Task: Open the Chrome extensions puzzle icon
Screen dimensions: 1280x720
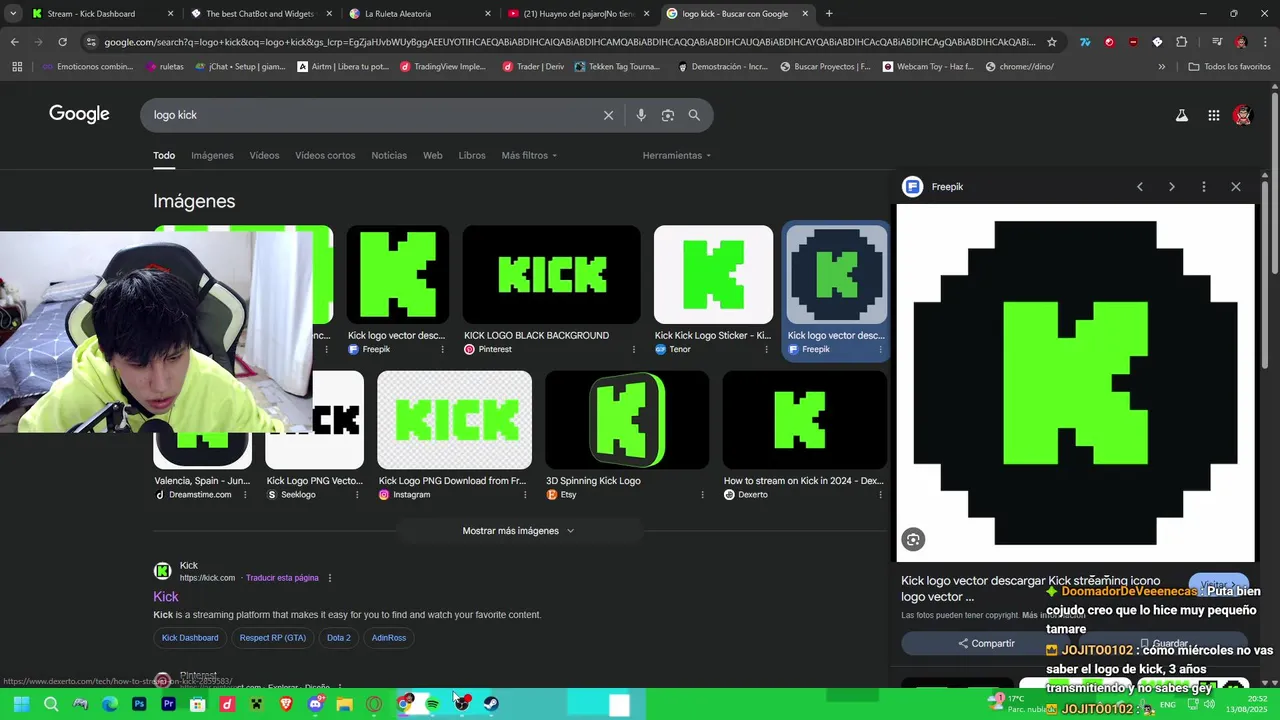Action: [1182, 42]
